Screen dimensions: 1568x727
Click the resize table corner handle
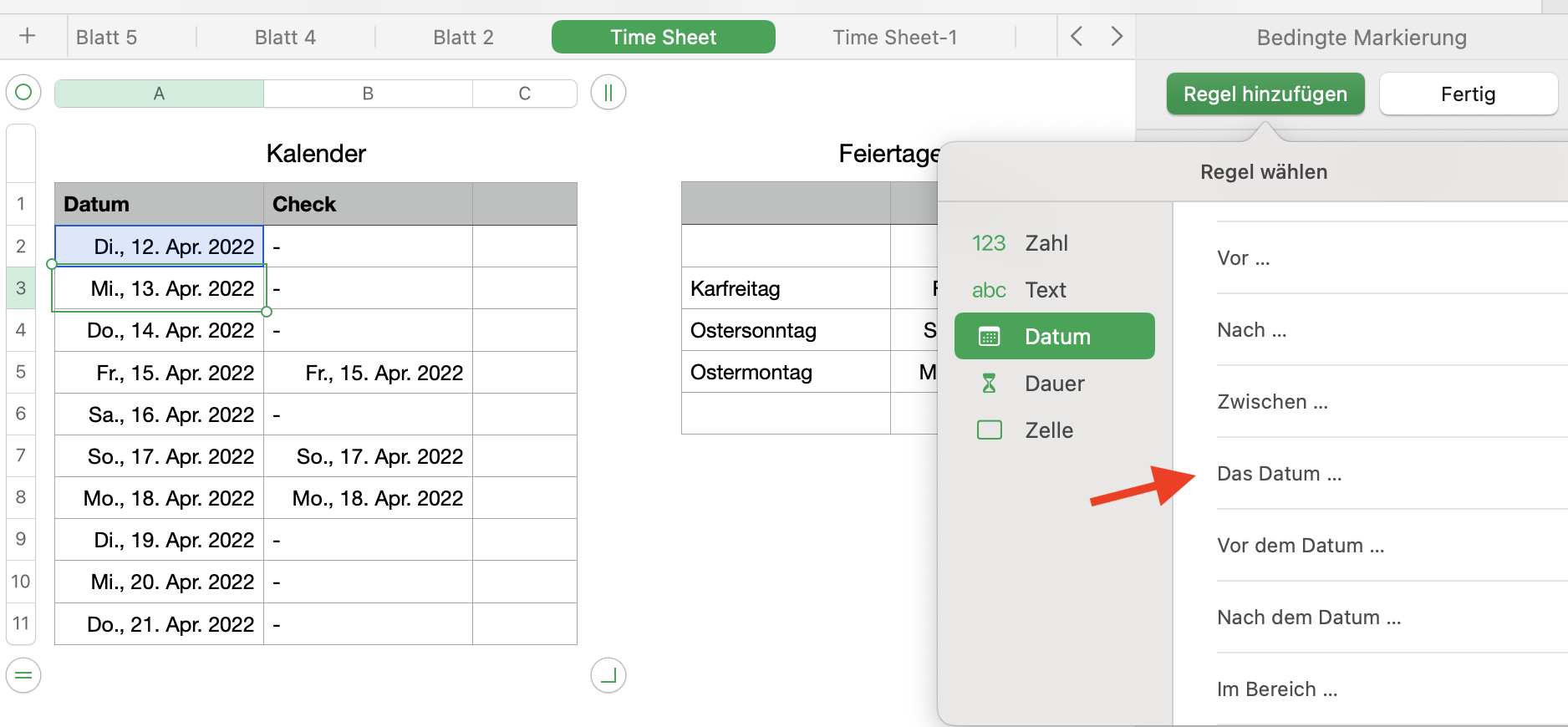click(608, 675)
